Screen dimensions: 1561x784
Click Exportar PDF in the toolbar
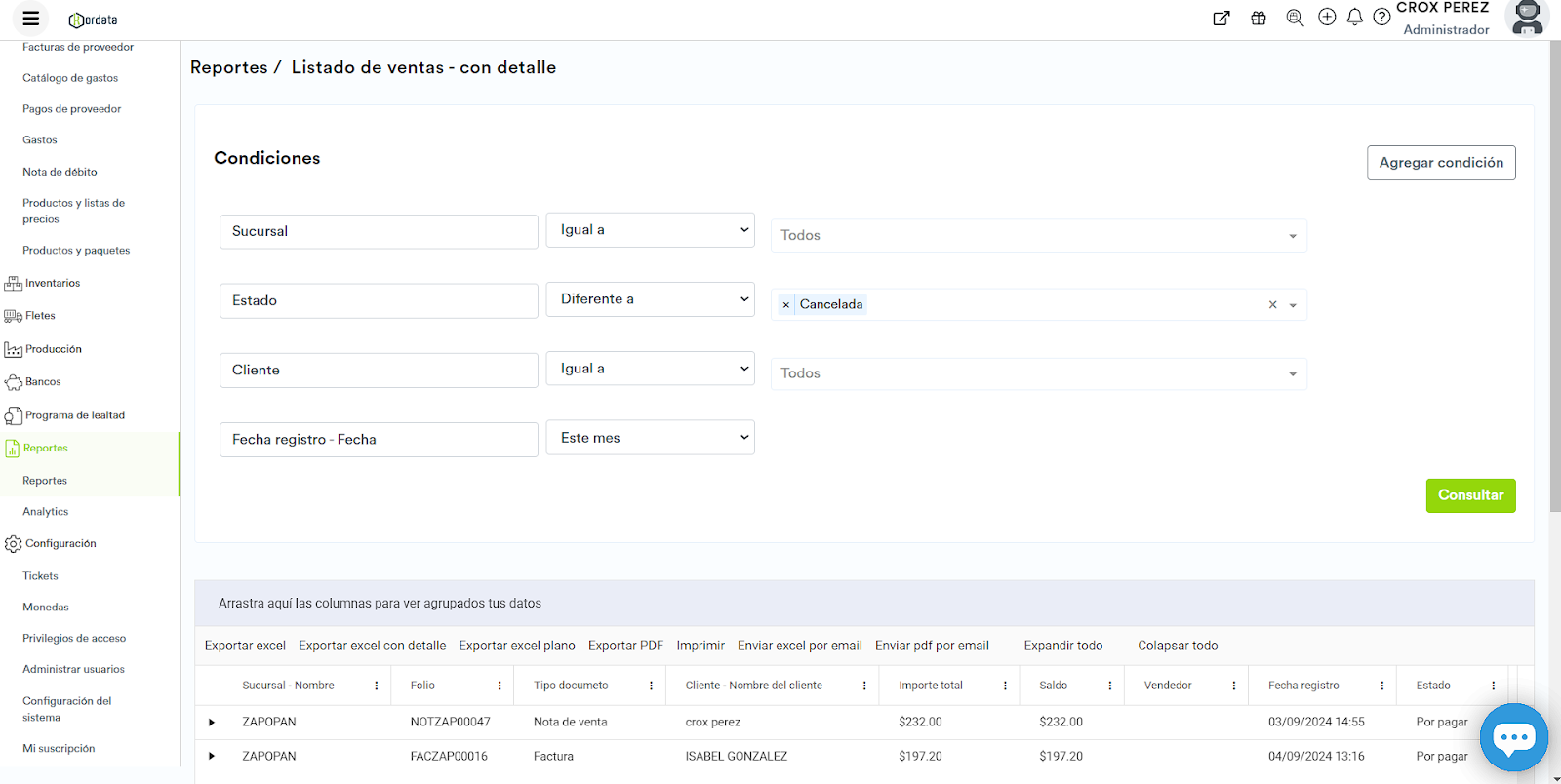(x=625, y=646)
